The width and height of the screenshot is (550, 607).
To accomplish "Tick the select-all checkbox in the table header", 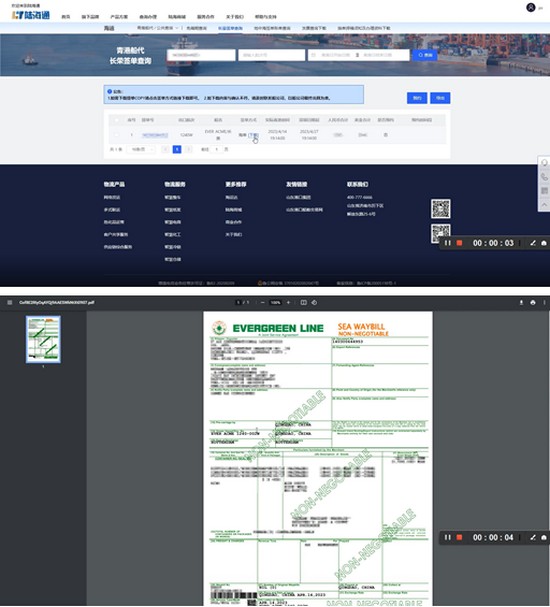I will (x=117, y=120).
